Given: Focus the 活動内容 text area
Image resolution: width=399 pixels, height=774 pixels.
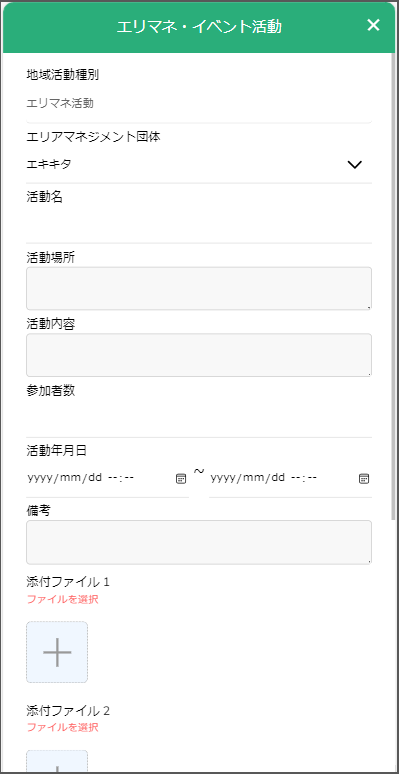Looking at the screenshot, I should pos(199,355).
